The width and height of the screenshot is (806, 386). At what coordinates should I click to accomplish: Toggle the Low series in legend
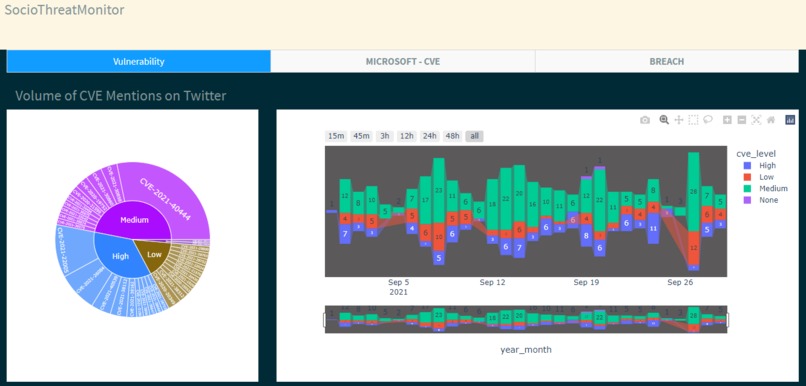point(760,177)
